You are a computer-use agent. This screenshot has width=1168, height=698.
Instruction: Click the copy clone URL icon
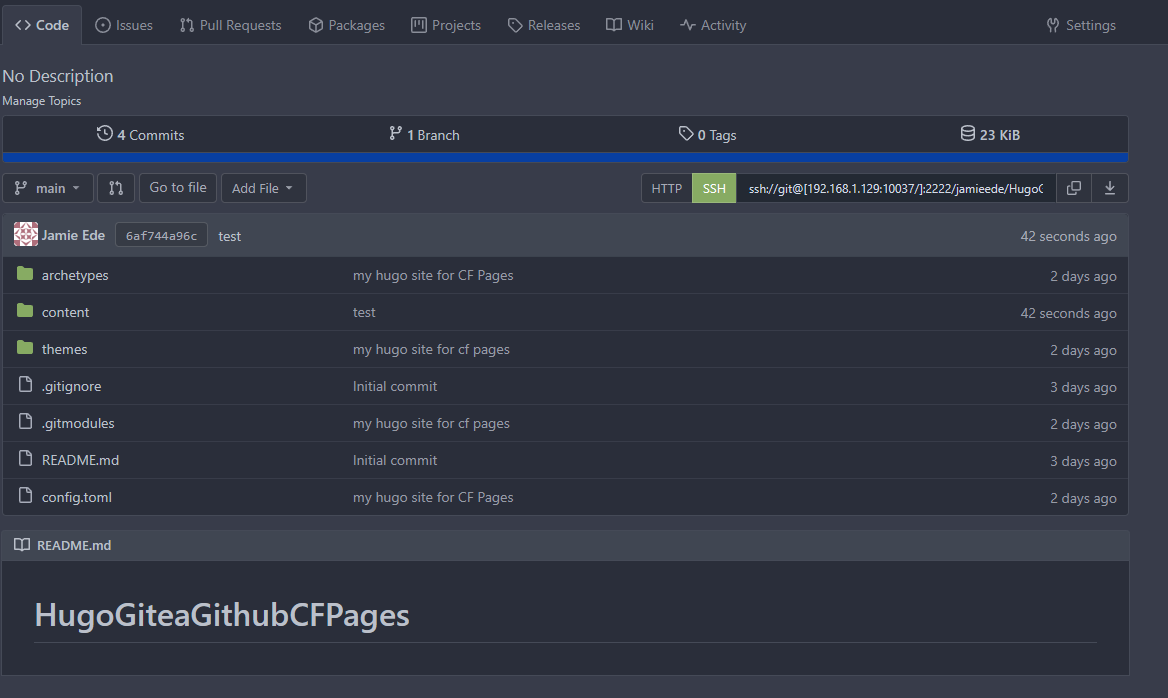point(1073,188)
